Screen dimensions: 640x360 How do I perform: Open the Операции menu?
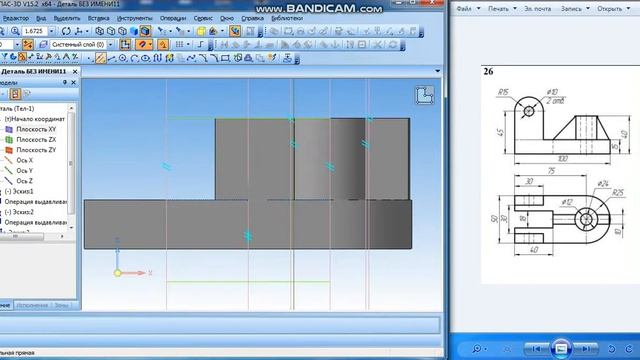point(173,18)
